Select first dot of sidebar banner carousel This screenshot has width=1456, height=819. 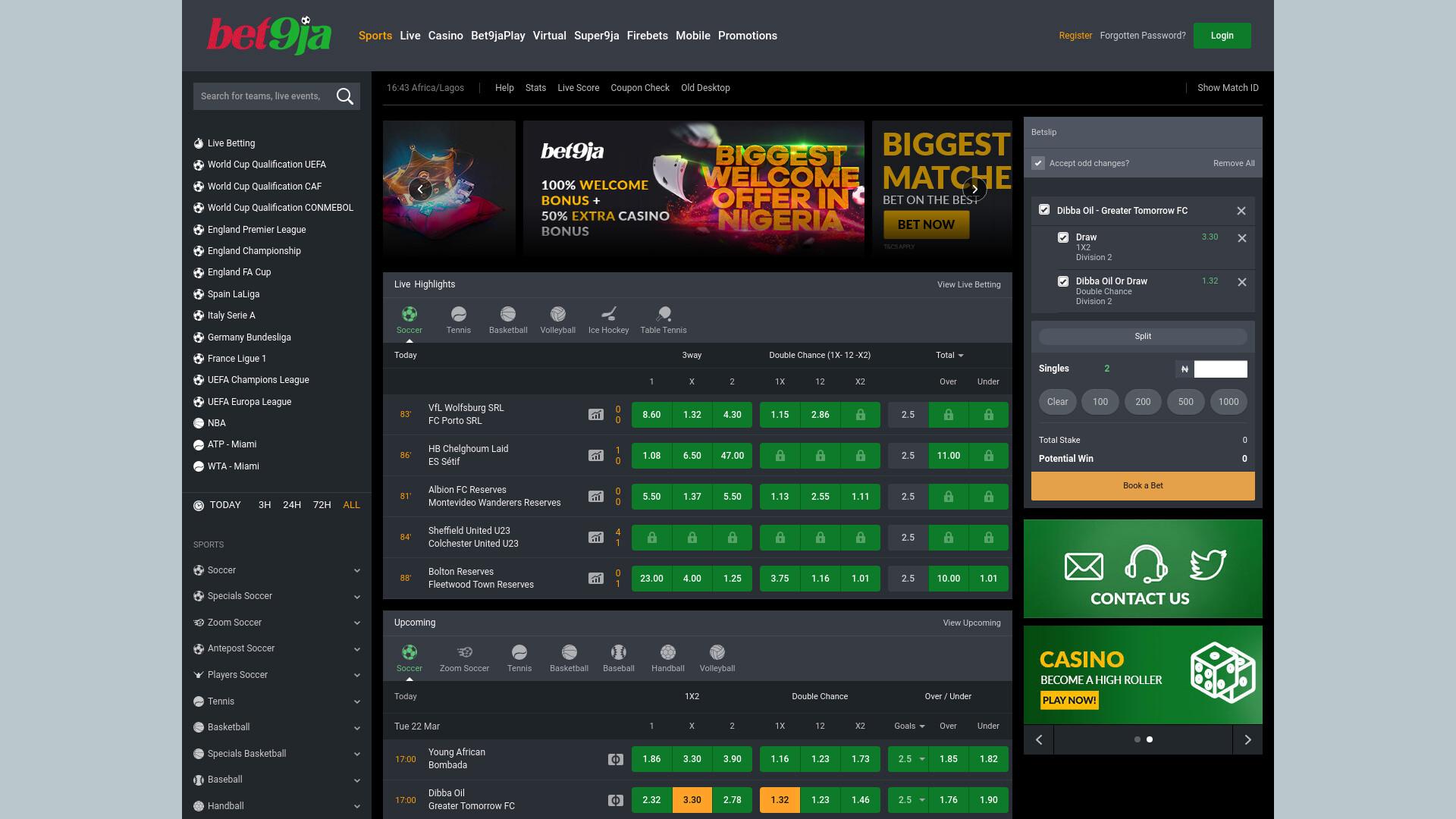point(1137,739)
